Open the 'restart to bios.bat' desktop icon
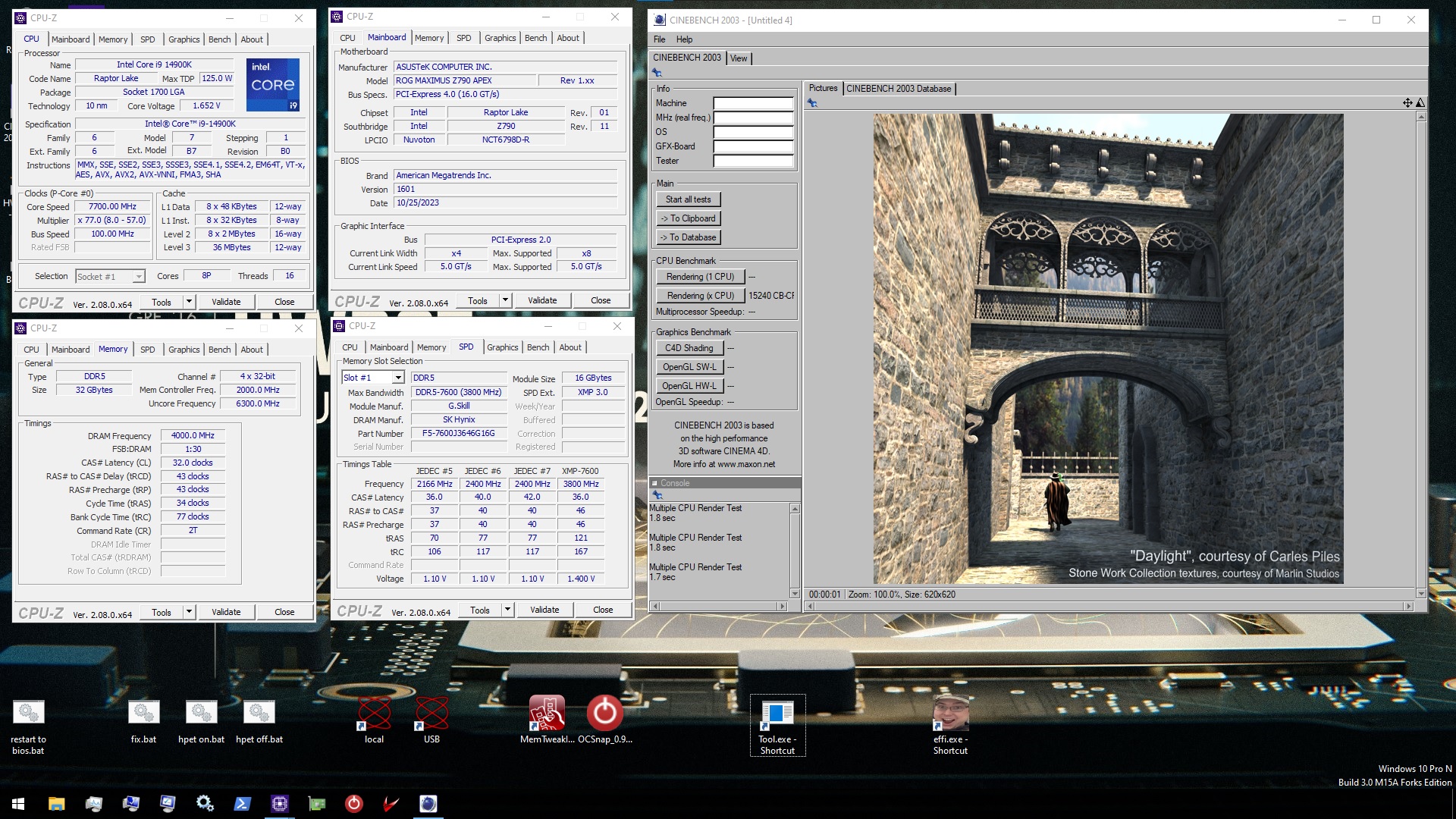Screen dimensions: 1456x819 [x=28, y=727]
